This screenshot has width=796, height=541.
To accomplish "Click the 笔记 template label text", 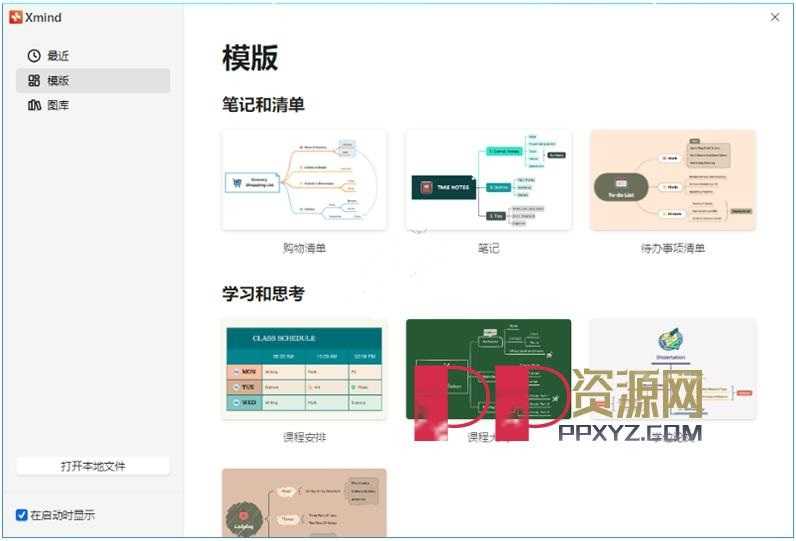I will 489,248.
